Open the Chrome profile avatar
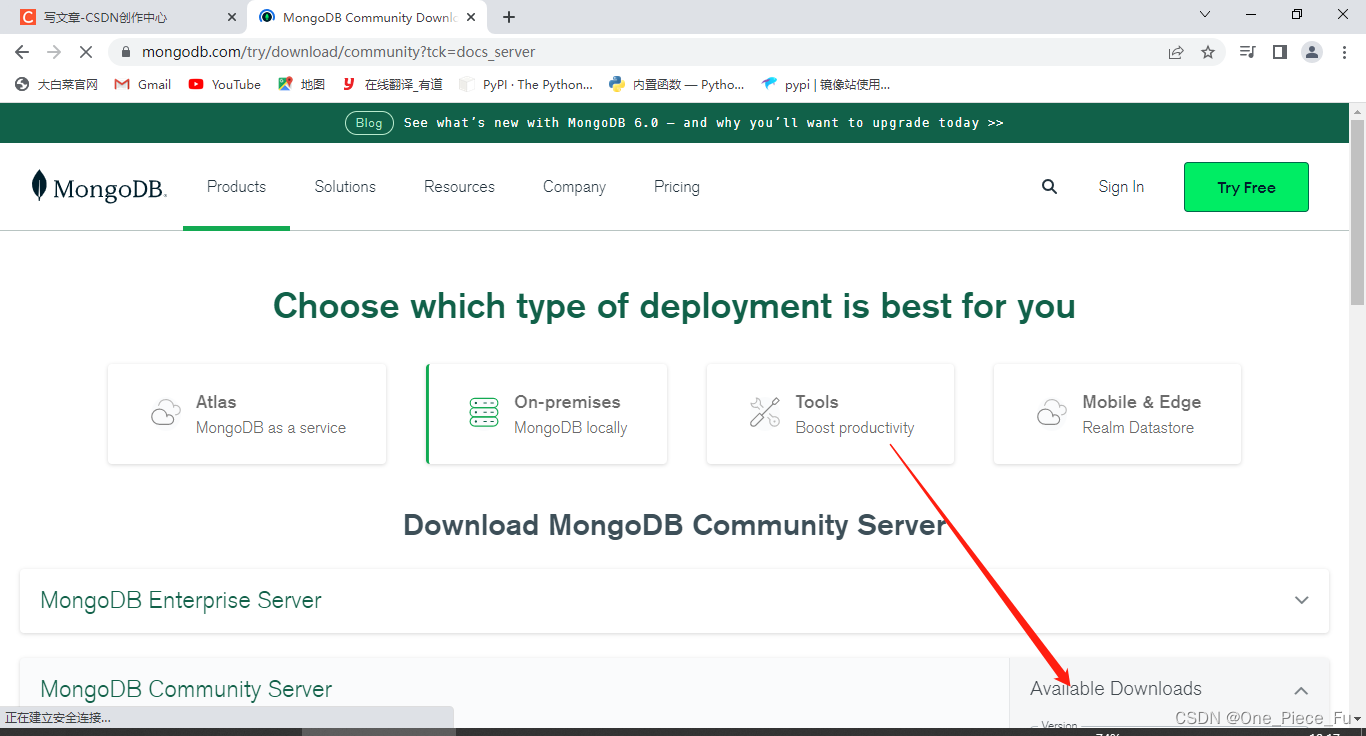The width and height of the screenshot is (1366, 736). coord(1312,52)
